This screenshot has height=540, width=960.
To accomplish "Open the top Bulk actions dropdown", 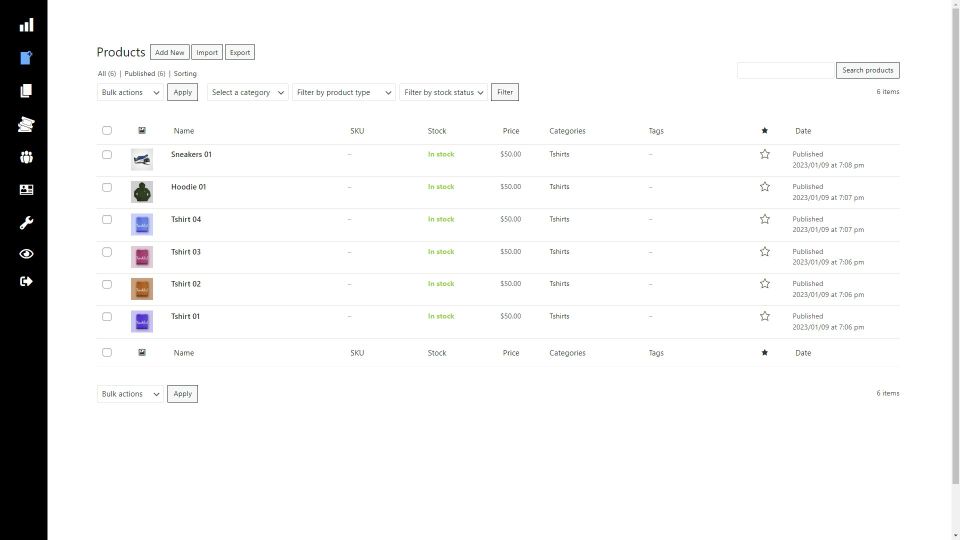I will pos(130,92).
